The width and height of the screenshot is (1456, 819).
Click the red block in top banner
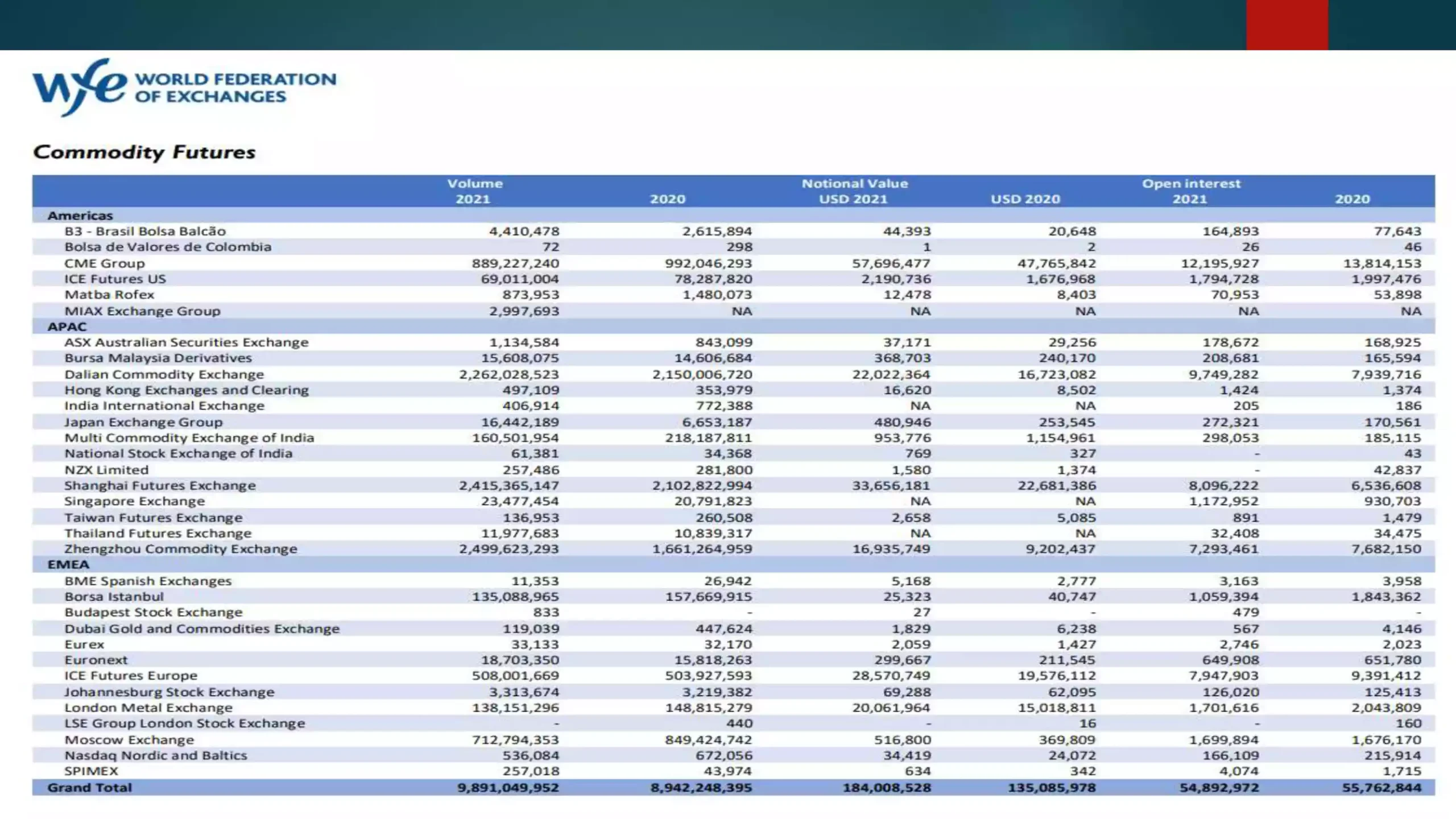pyautogui.click(x=1287, y=25)
